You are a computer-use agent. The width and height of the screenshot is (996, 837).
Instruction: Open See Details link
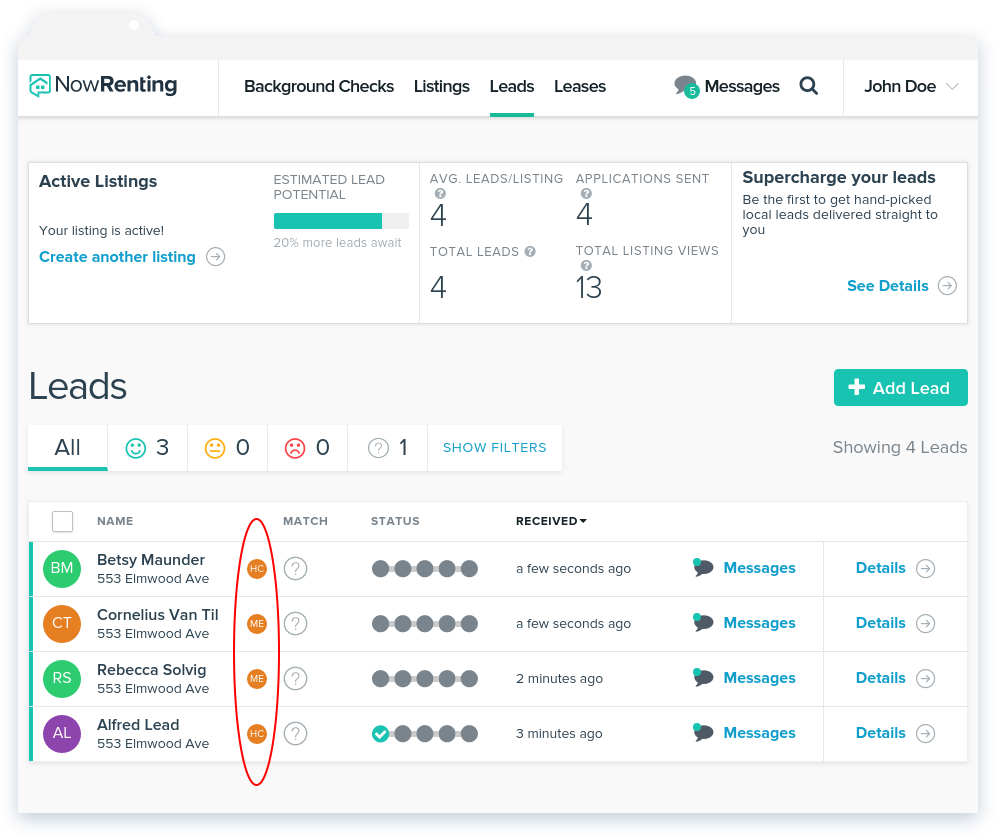click(x=888, y=286)
